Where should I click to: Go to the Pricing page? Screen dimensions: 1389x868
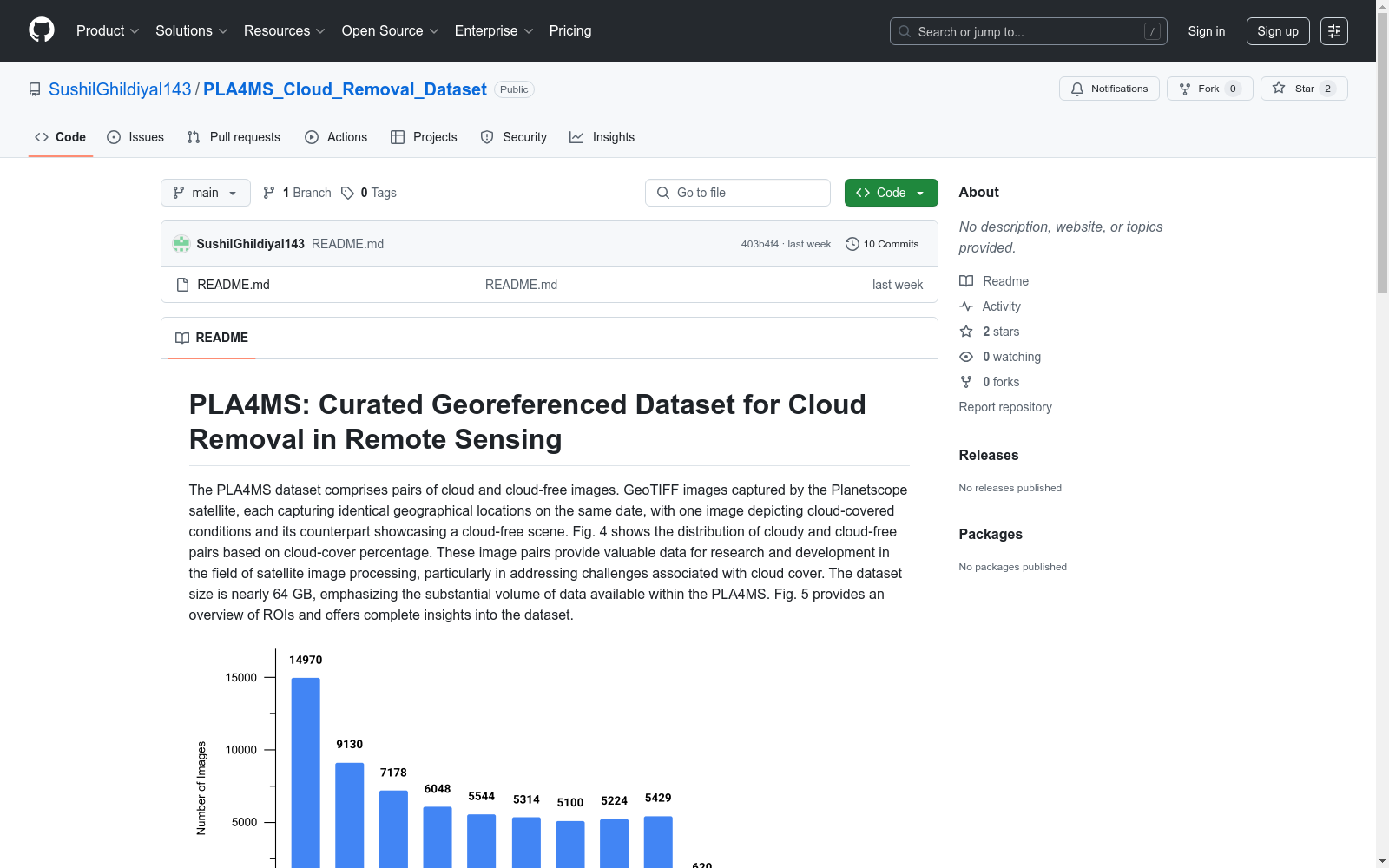[570, 31]
